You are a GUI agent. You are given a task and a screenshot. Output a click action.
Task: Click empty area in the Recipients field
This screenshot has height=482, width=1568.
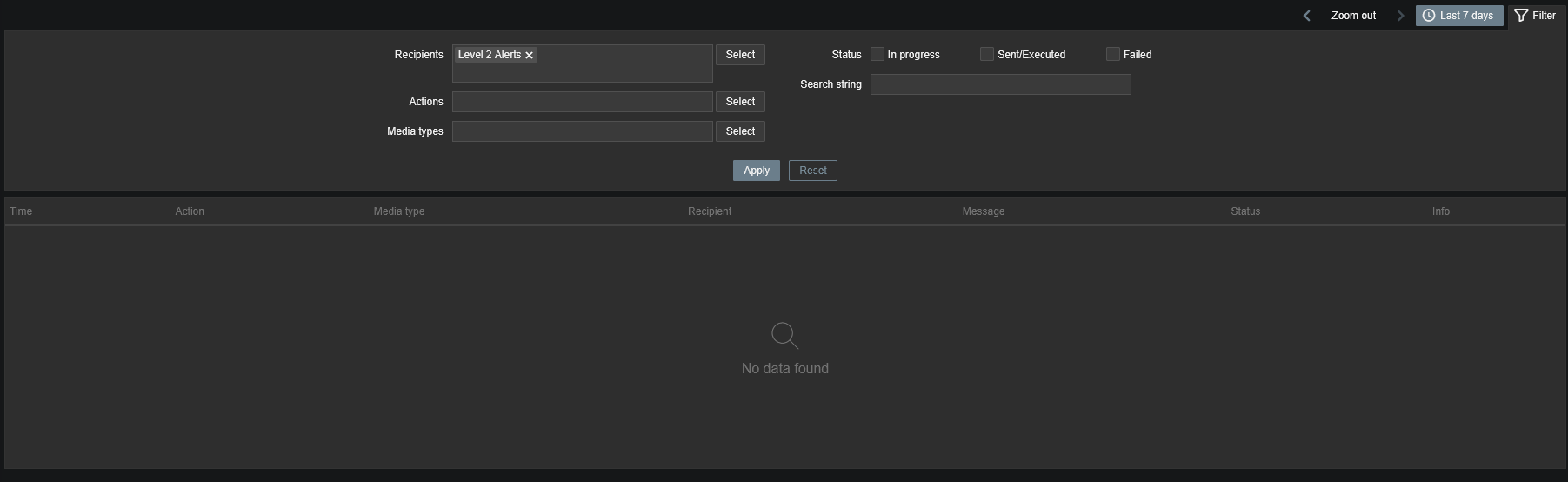tap(626, 70)
